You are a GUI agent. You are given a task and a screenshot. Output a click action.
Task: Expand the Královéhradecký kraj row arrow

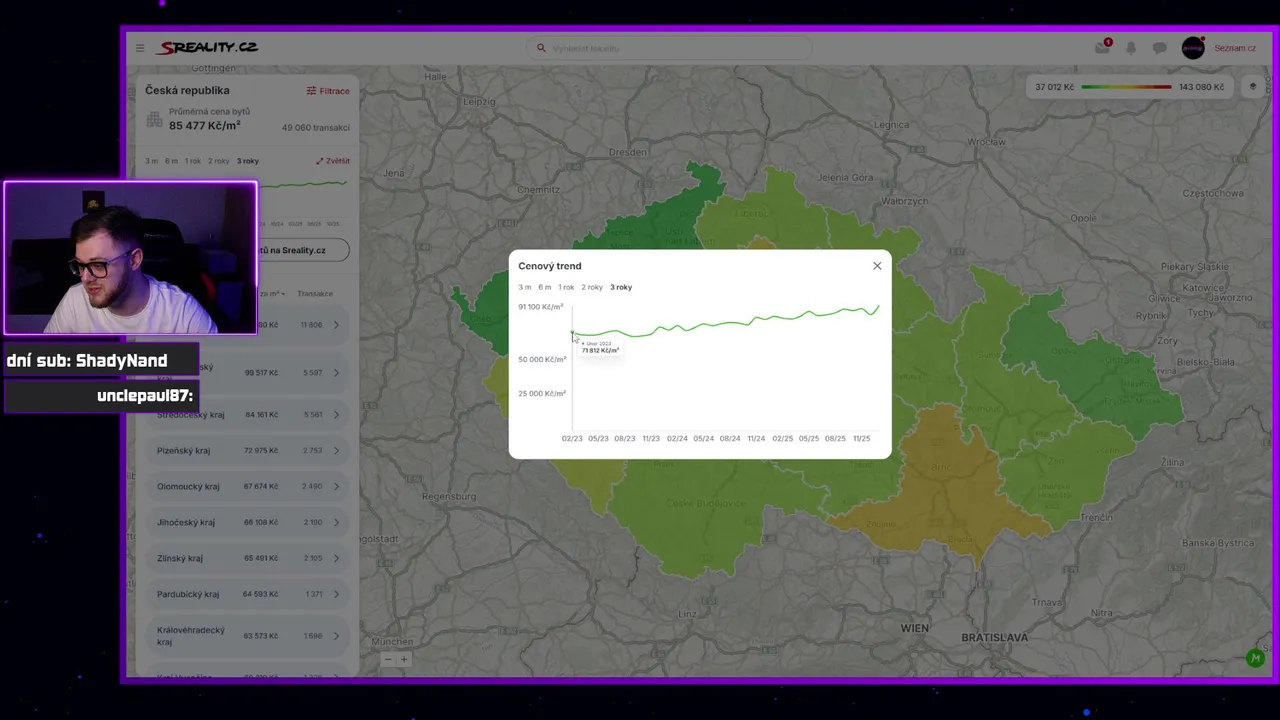pos(336,636)
